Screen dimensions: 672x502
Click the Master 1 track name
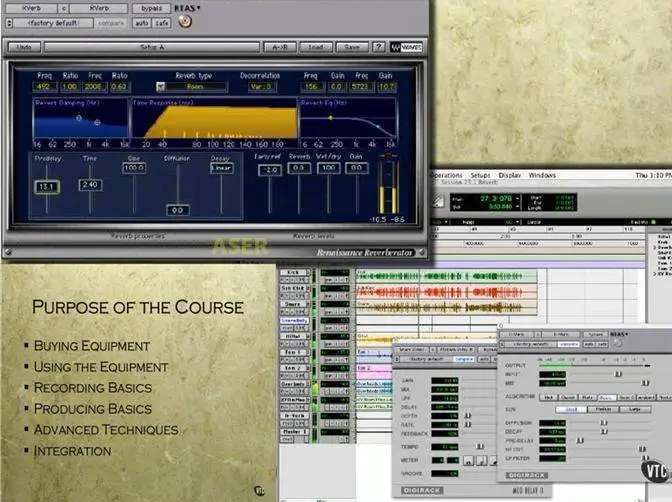coord(294,431)
